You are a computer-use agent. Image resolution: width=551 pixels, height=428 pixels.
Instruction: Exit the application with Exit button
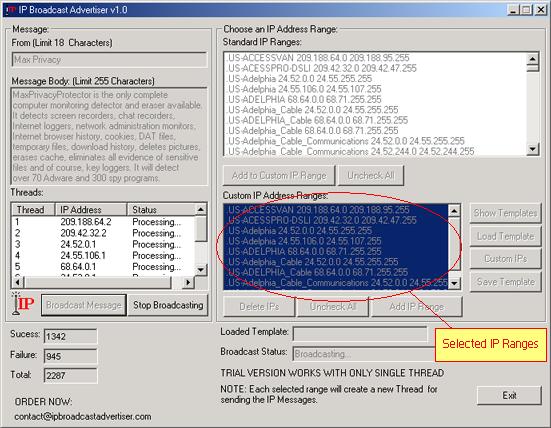[509, 395]
